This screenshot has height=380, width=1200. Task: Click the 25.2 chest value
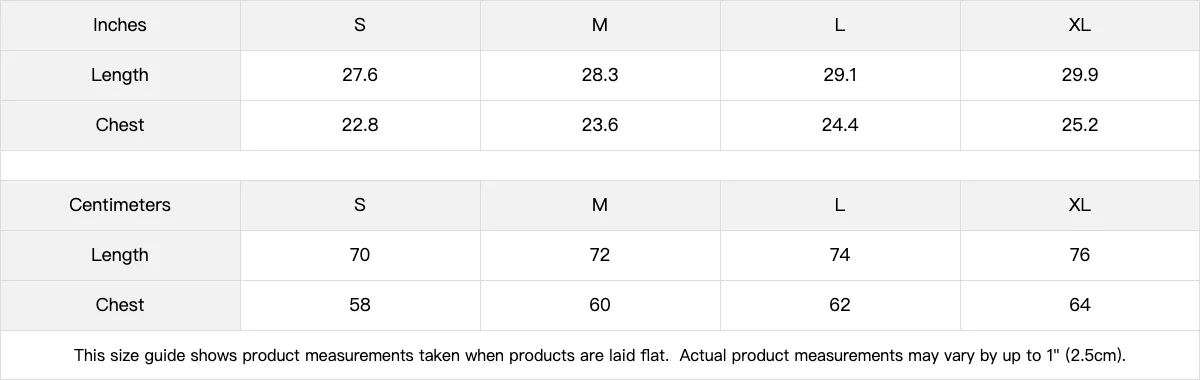point(1080,125)
